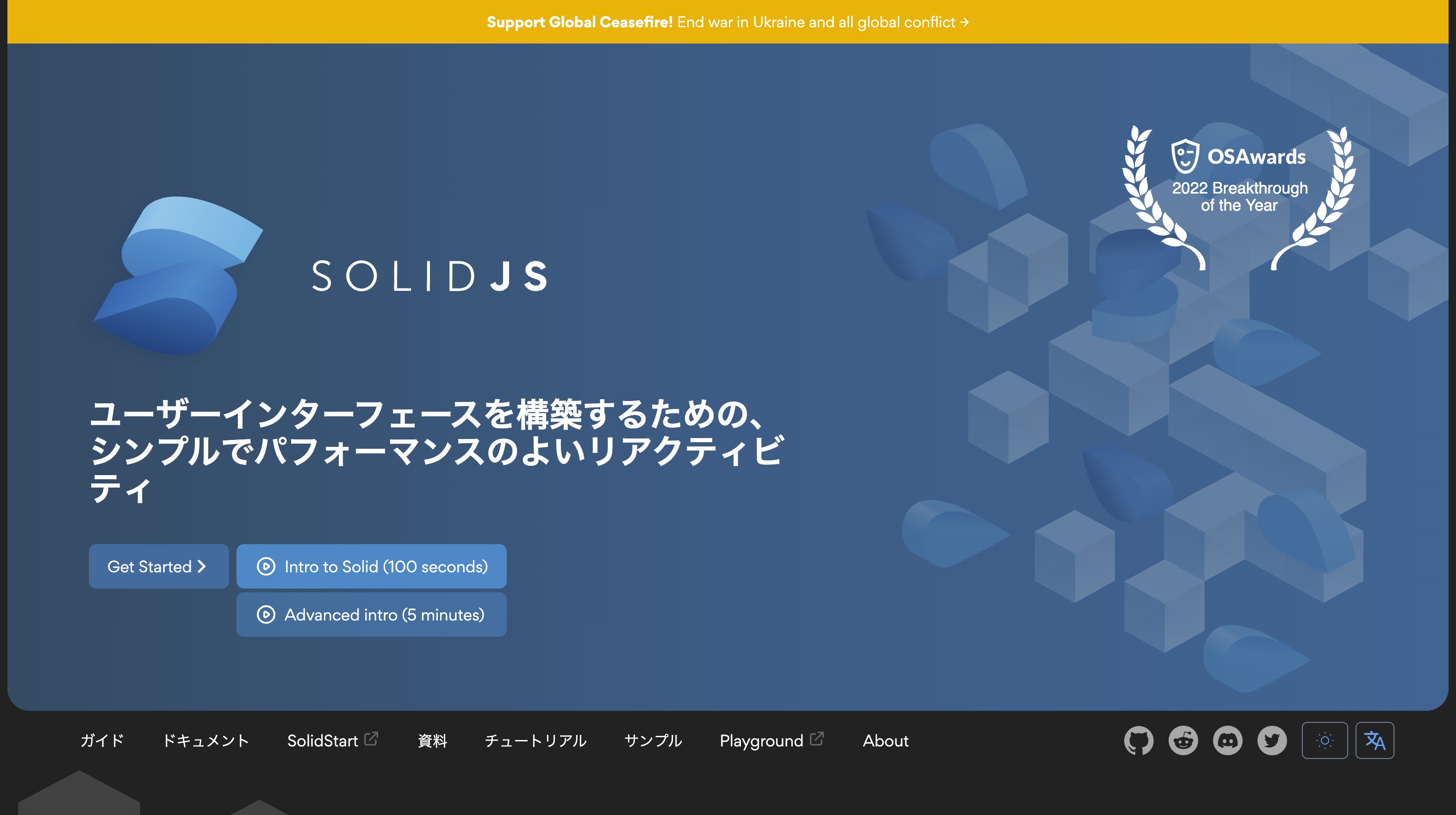The image size is (1456, 815).
Task: Open the サンプル examples page
Action: (x=653, y=741)
